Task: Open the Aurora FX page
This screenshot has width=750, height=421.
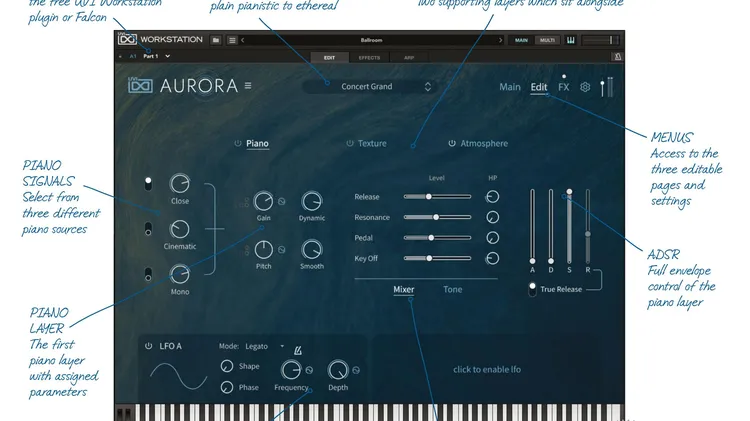Action: coord(564,87)
